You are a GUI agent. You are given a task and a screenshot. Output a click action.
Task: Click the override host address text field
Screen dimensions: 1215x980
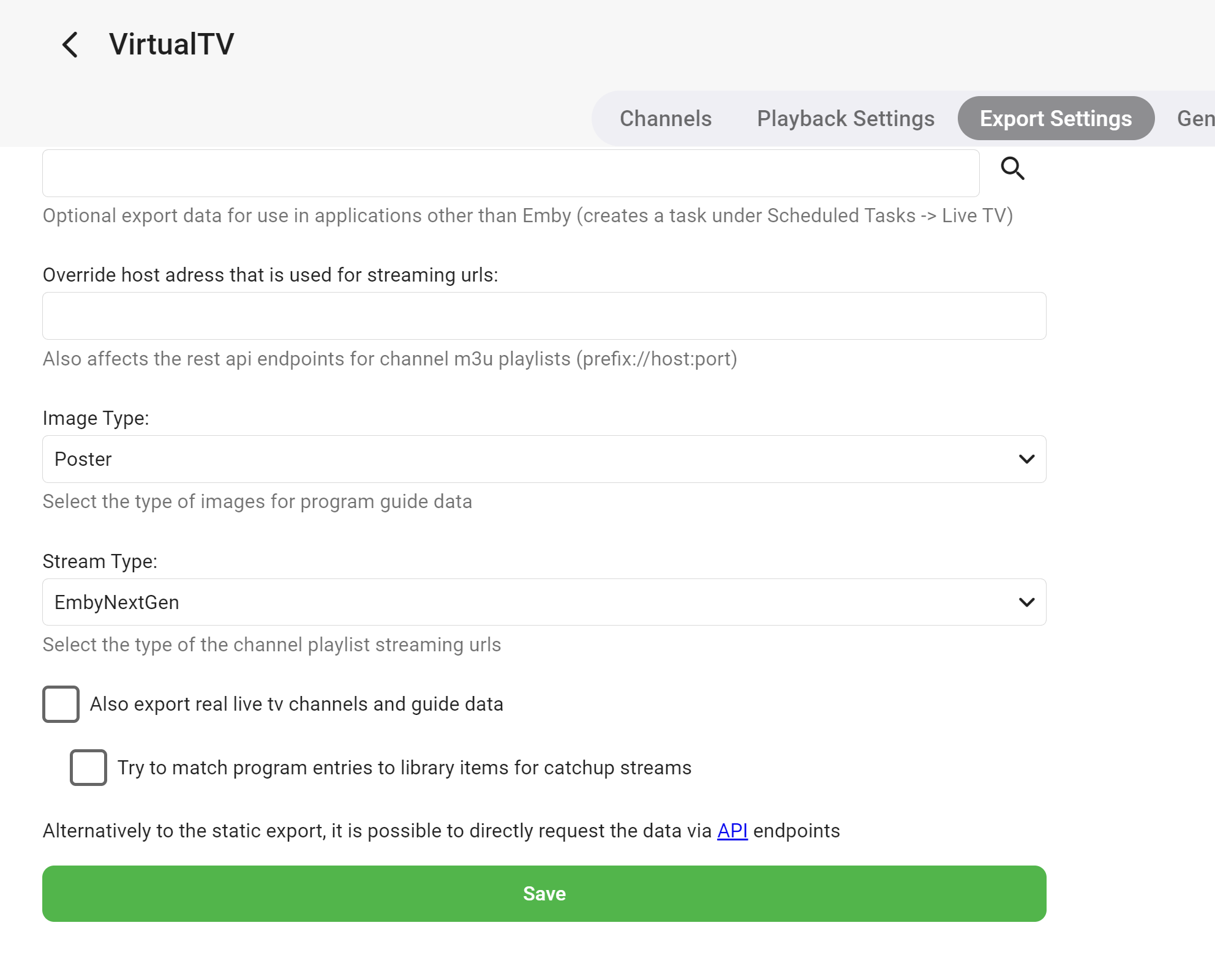click(544, 316)
